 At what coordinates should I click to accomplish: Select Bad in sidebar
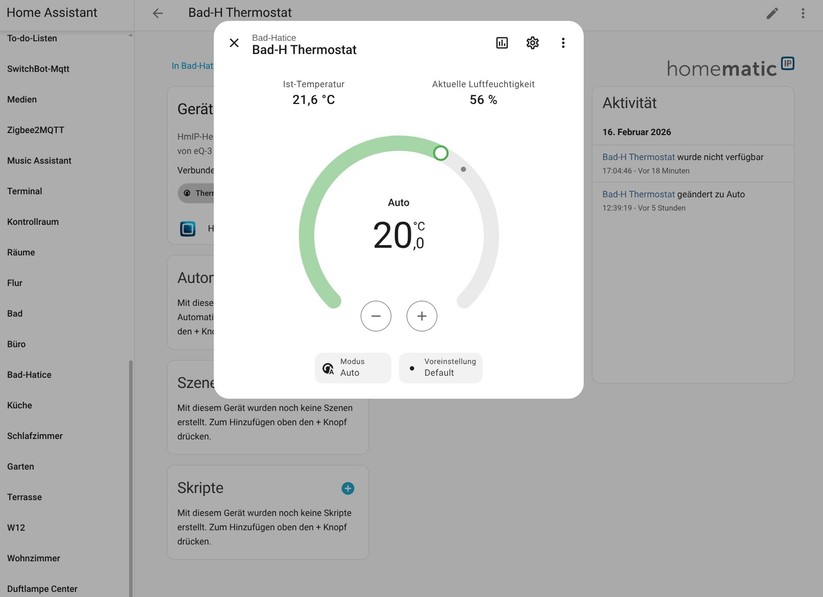click(x=15, y=313)
